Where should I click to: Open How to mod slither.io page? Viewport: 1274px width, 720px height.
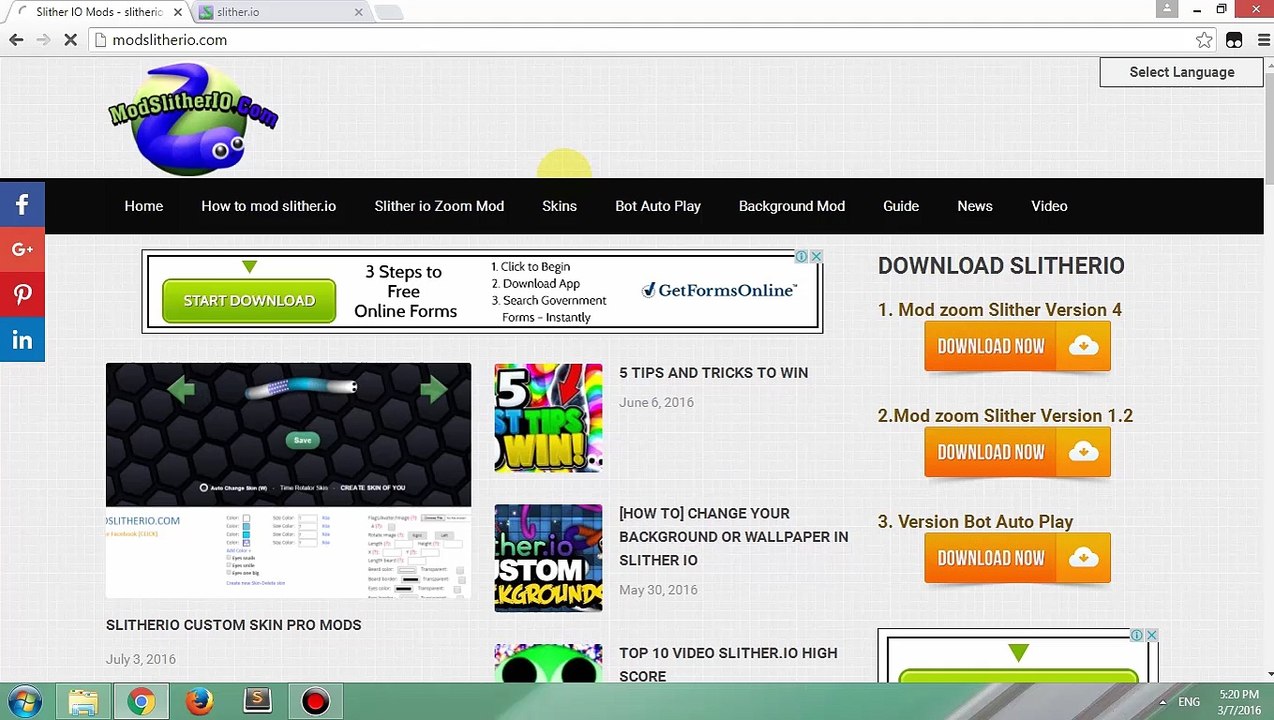(268, 206)
